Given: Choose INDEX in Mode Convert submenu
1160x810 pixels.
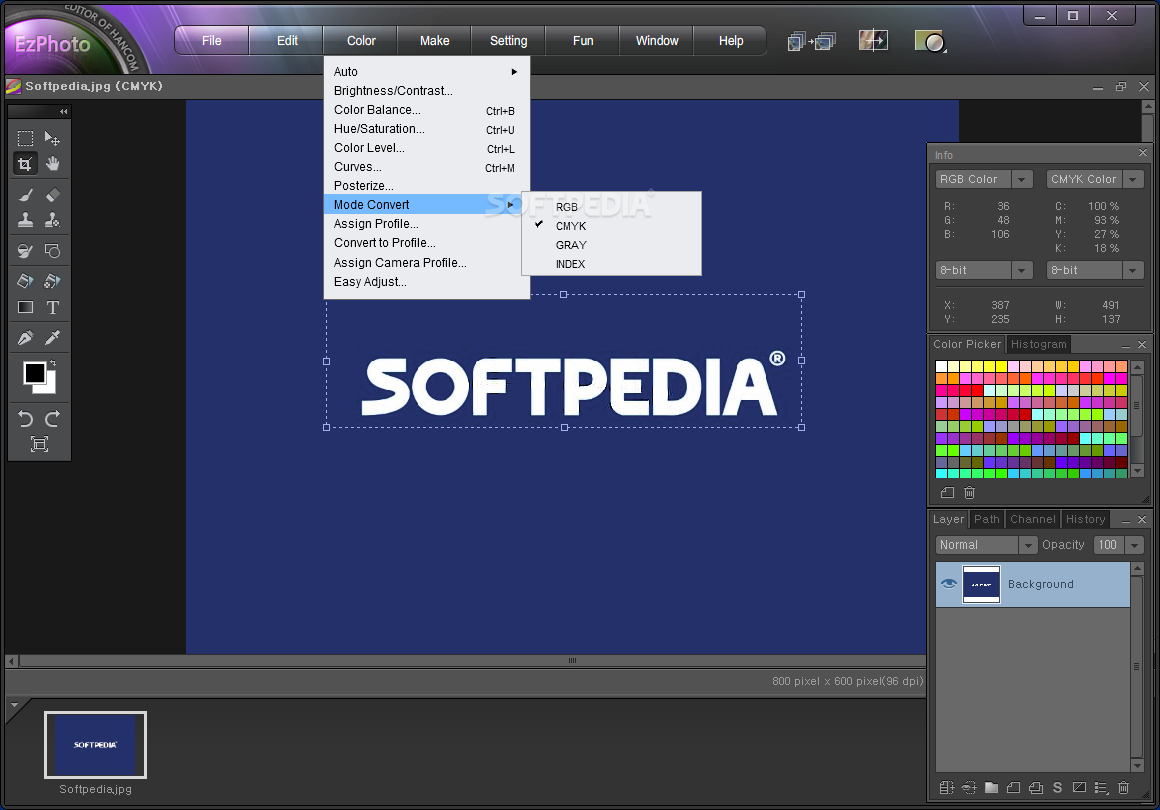Looking at the screenshot, I should [x=611, y=264].
